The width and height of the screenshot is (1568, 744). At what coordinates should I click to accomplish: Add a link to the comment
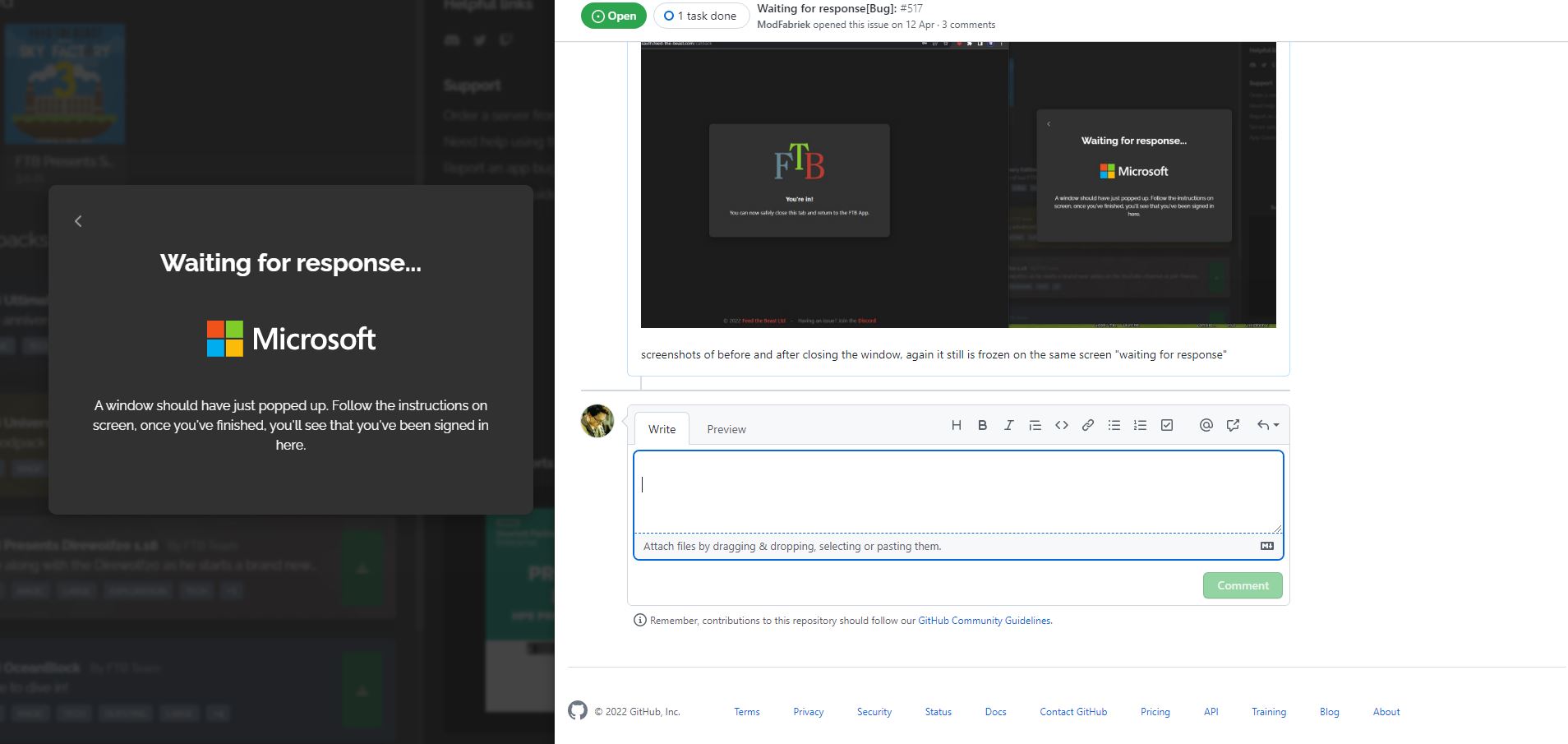(x=1087, y=425)
